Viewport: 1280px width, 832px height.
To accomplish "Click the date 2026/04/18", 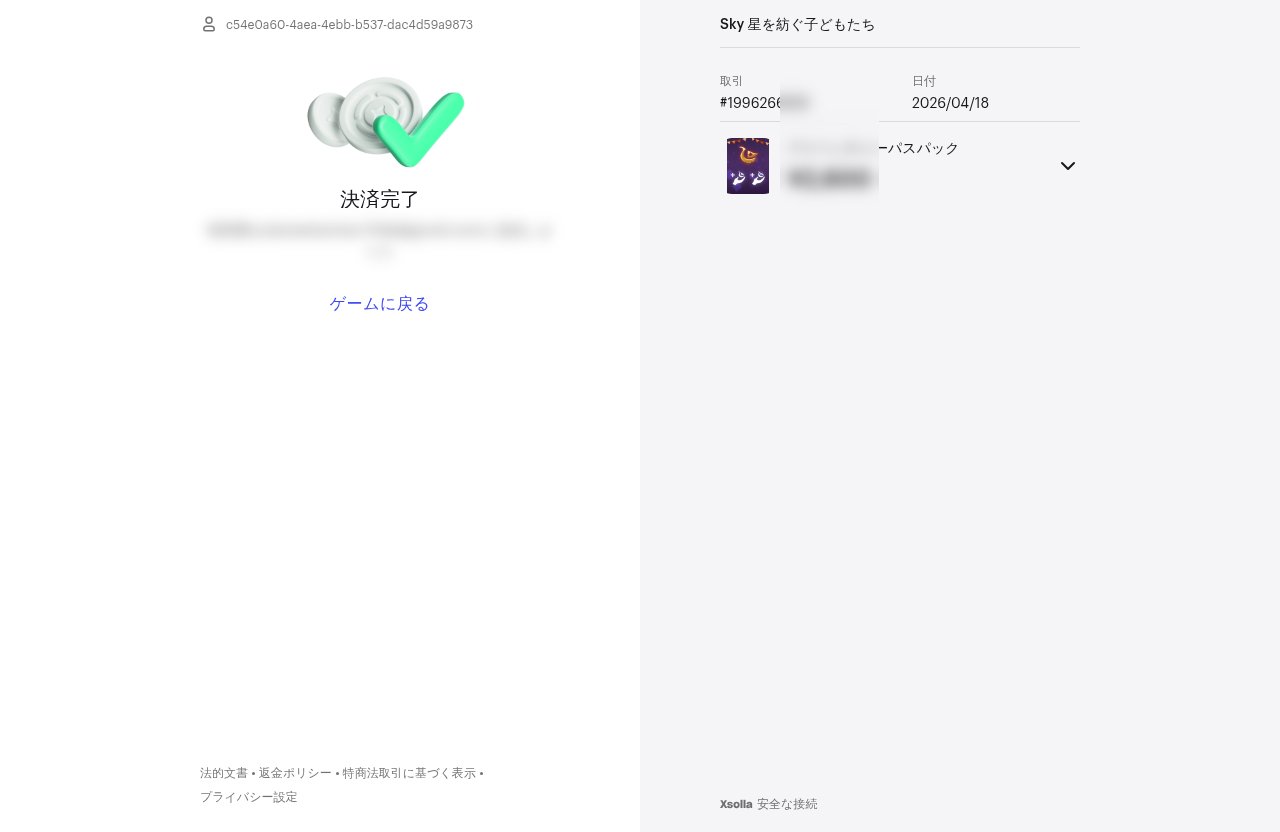I will click(950, 102).
